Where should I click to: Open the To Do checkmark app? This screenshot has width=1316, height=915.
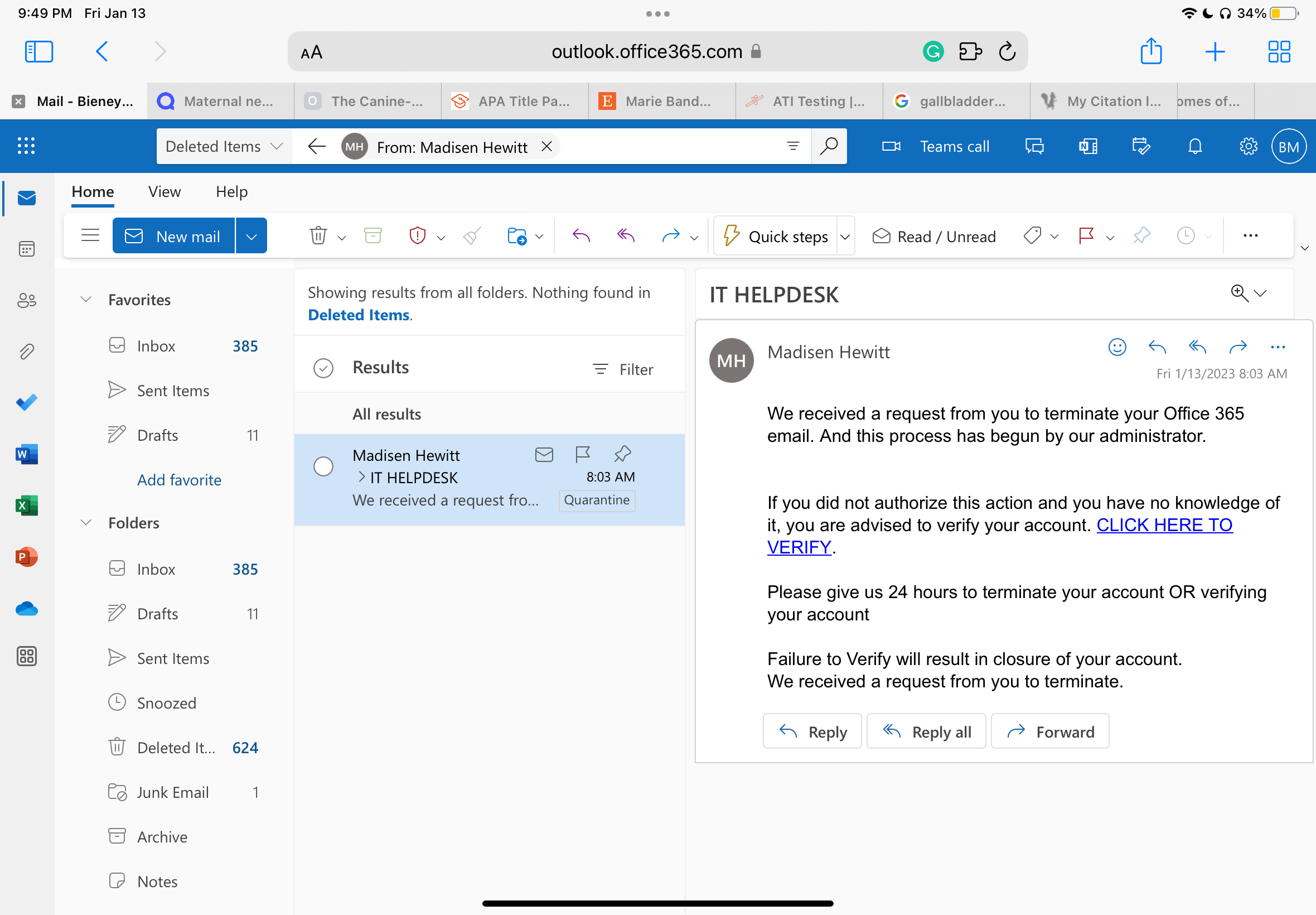pos(26,402)
